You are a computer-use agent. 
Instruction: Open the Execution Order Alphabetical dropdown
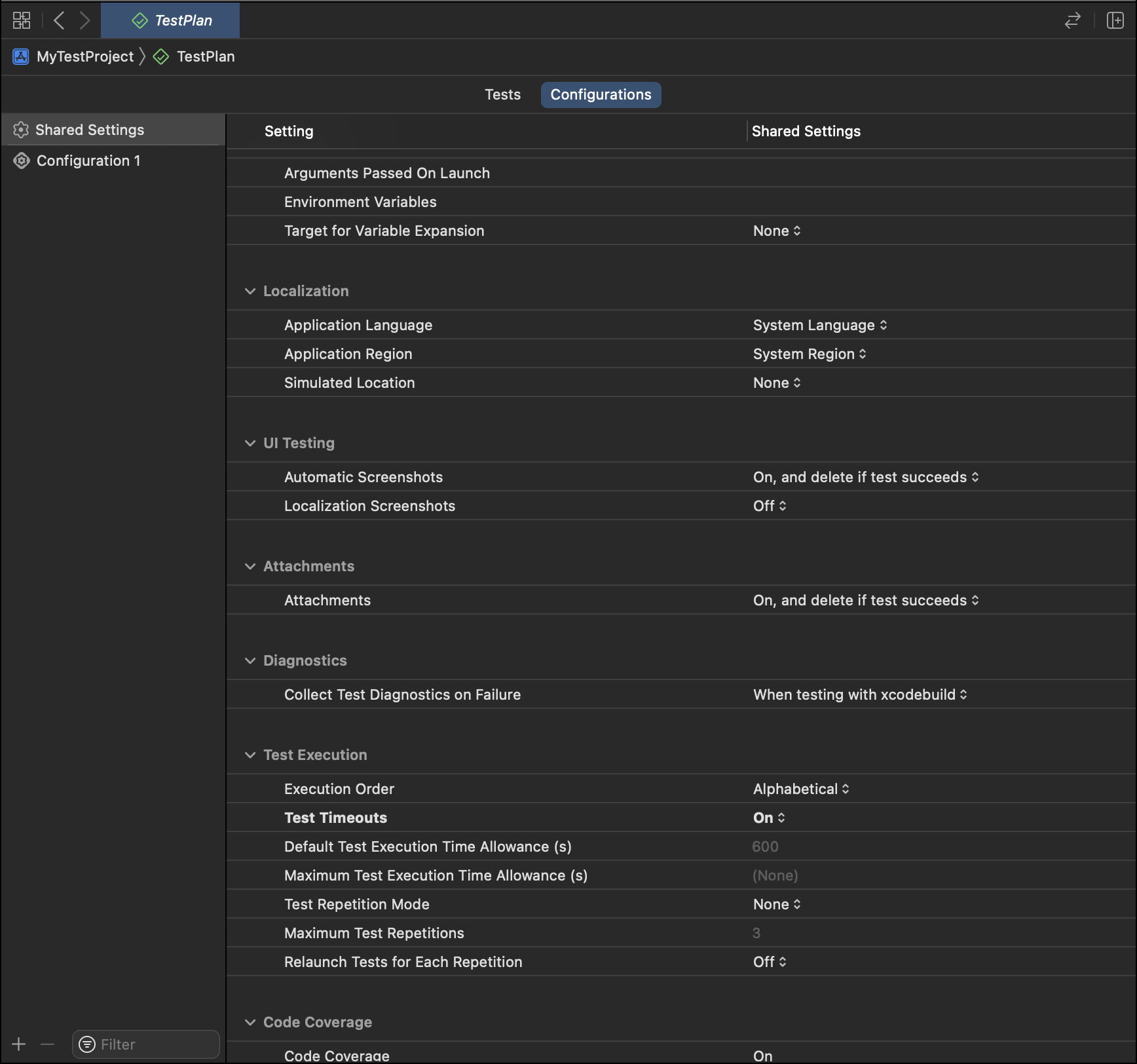(x=801, y=789)
